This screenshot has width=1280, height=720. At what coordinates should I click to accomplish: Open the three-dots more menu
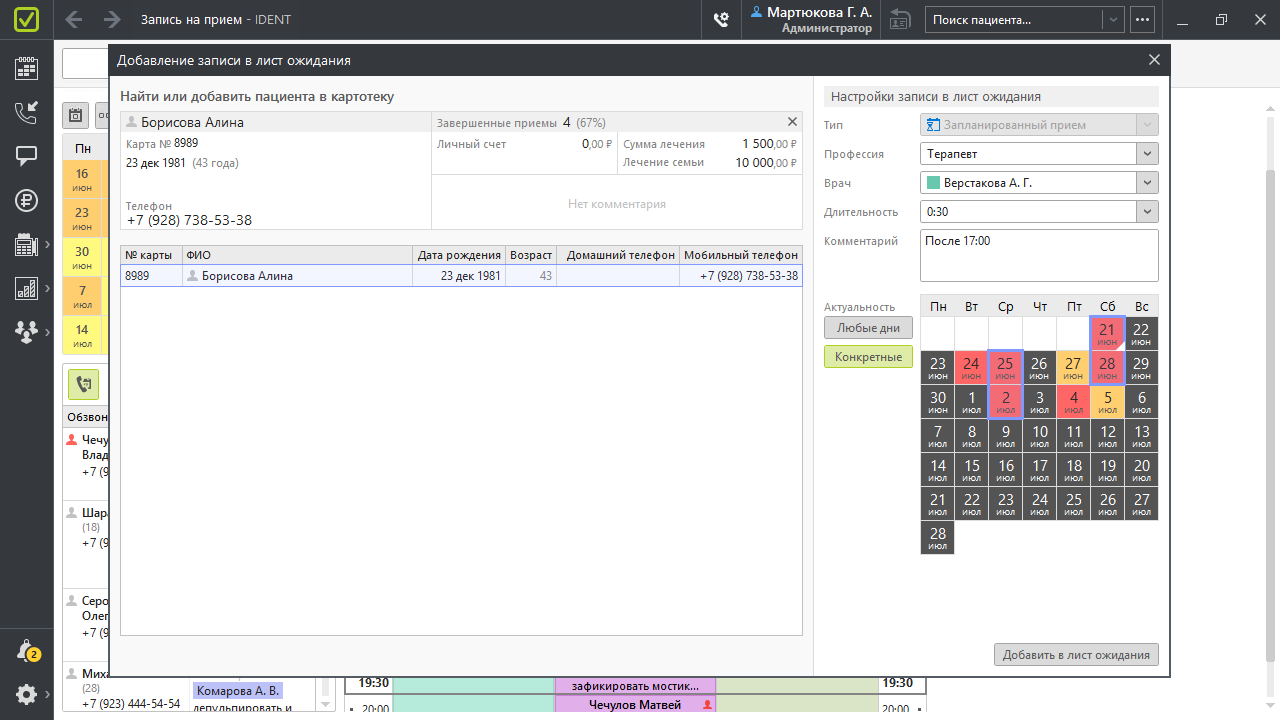(1144, 19)
